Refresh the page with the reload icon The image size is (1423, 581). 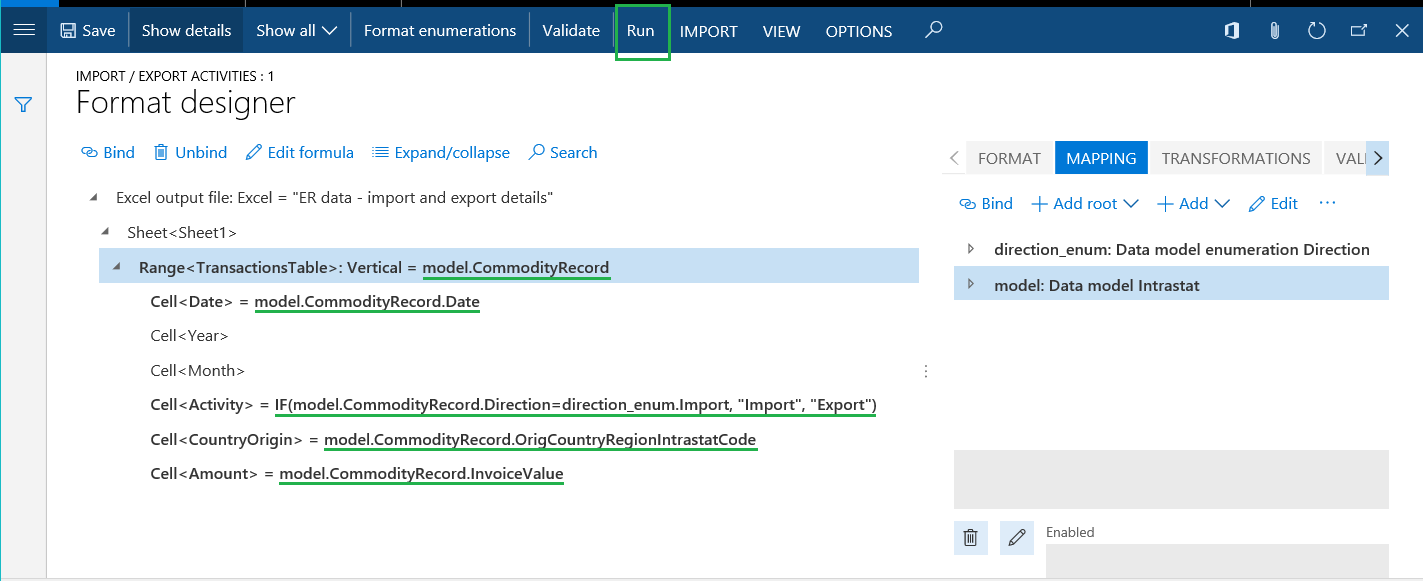pyautogui.click(x=1317, y=31)
